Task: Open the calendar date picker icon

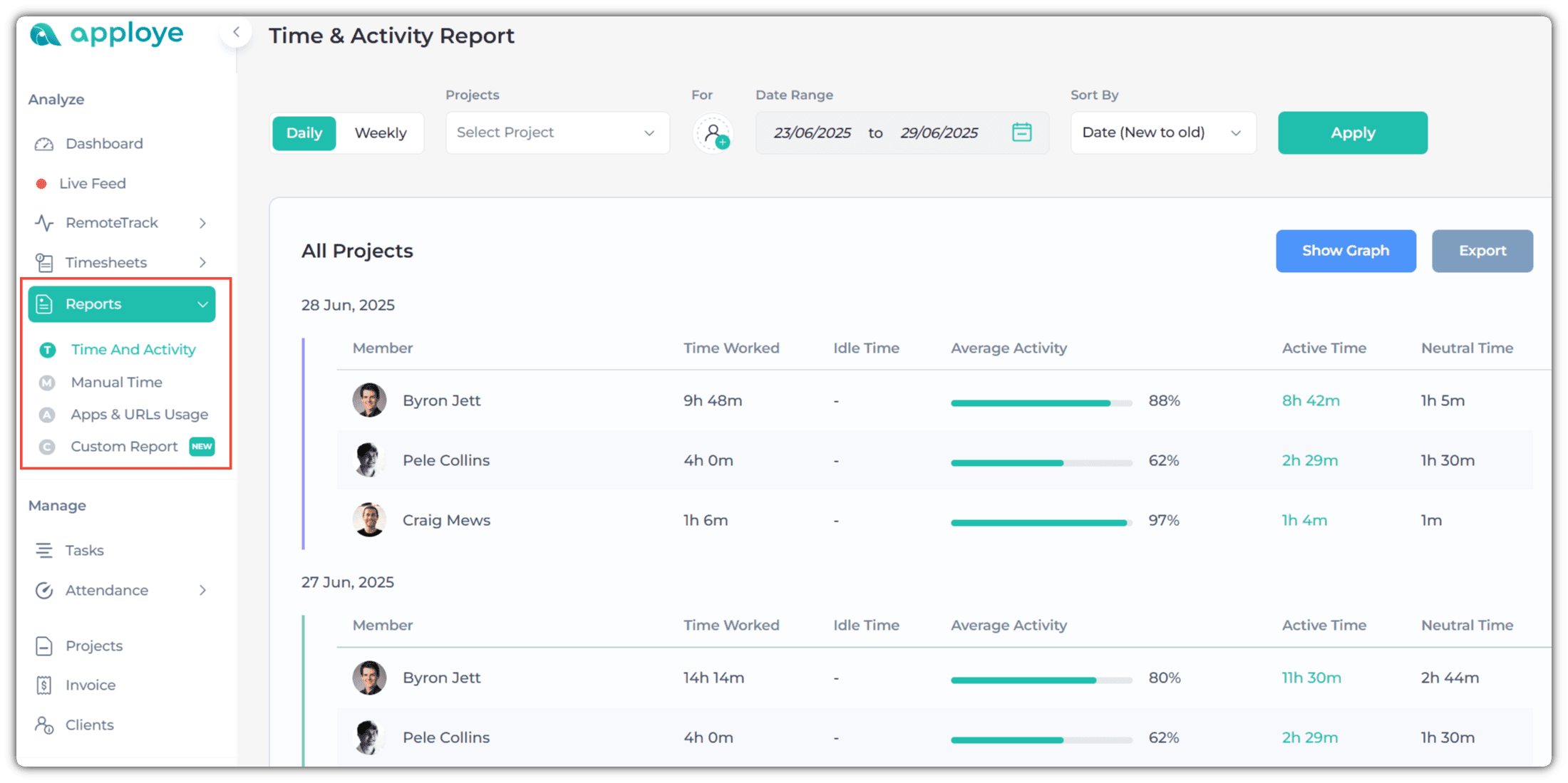Action: [1021, 133]
